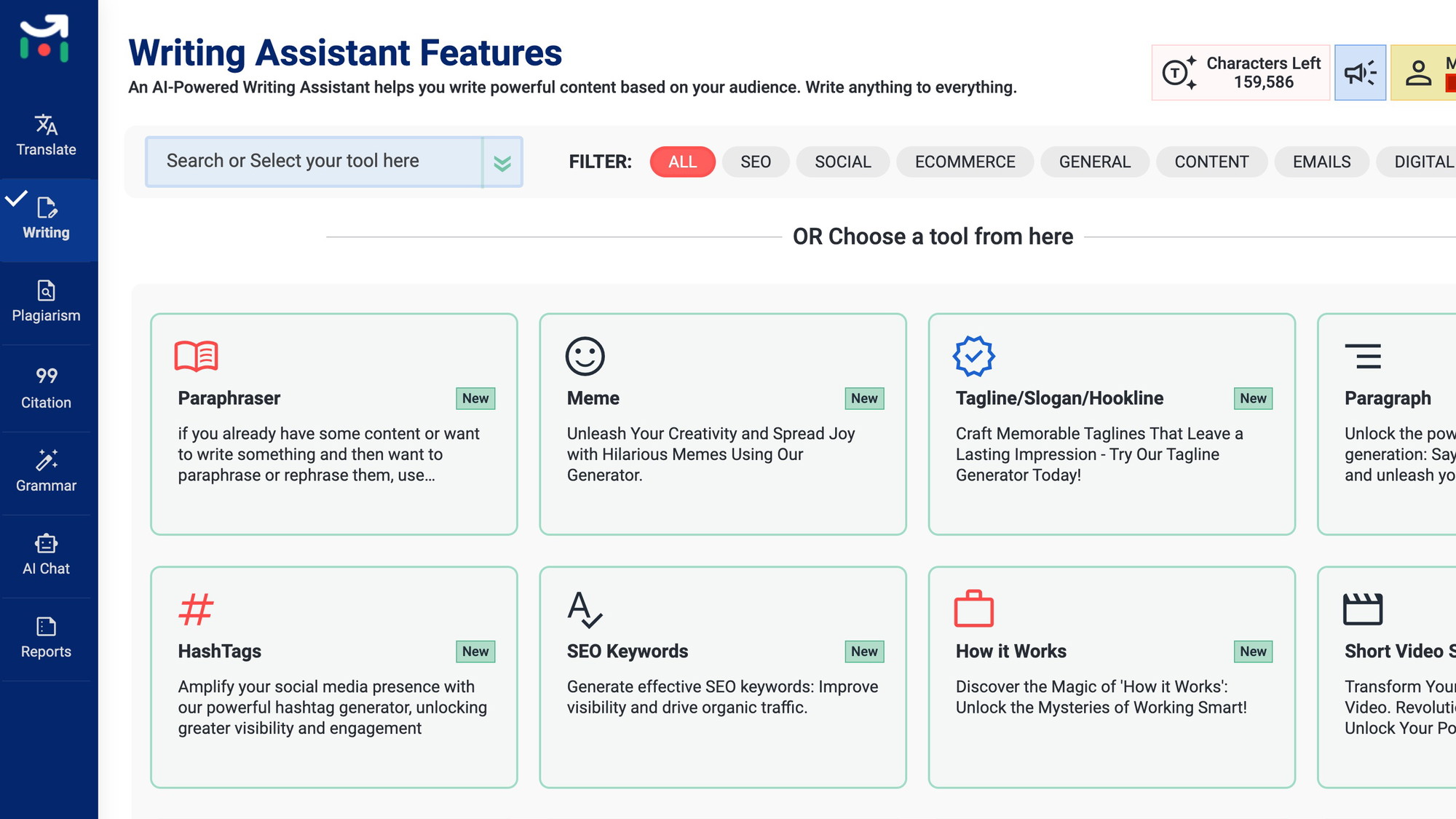
Task: Open the Paraphraser tool card
Action: (x=333, y=424)
